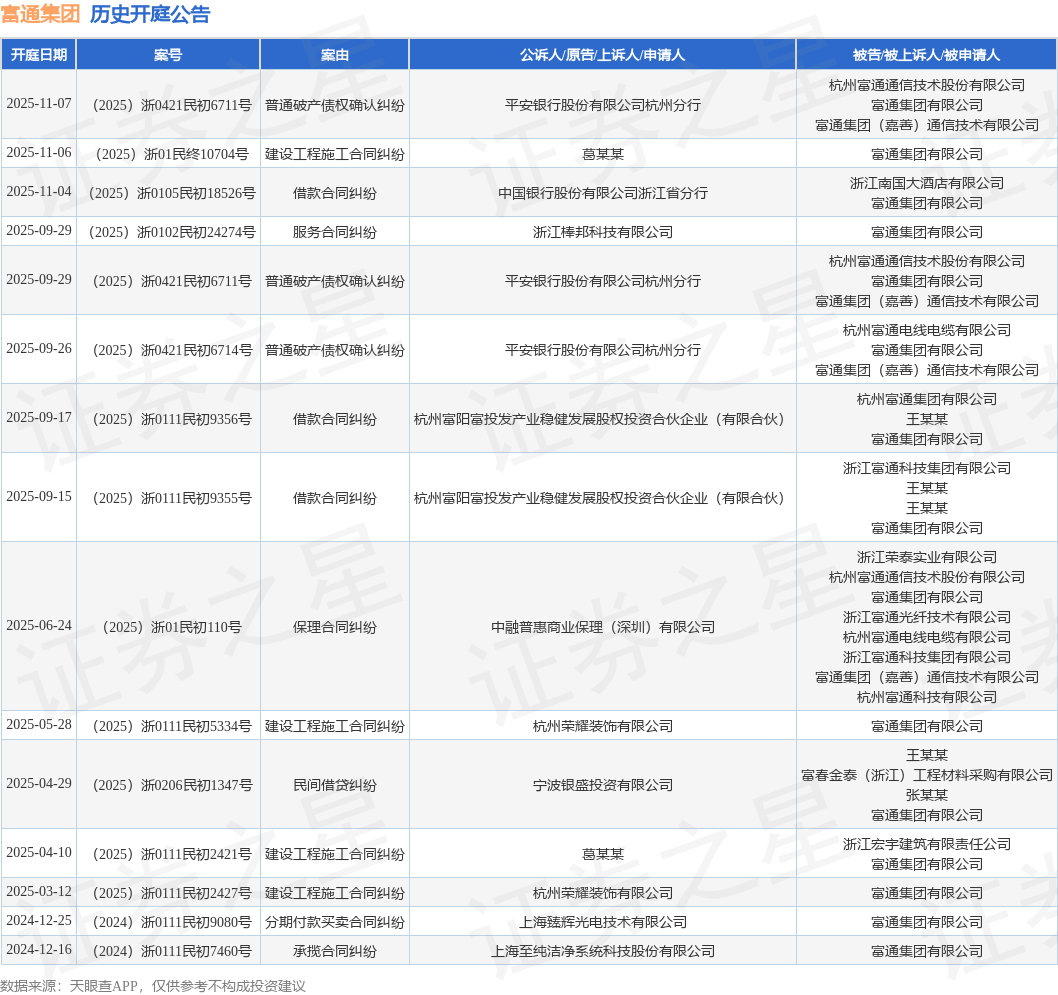Image resolution: width=1058 pixels, height=995 pixels.
Task: Click date cell 2025-09-15
Action: pyautogui.click(x=38, y=497)
